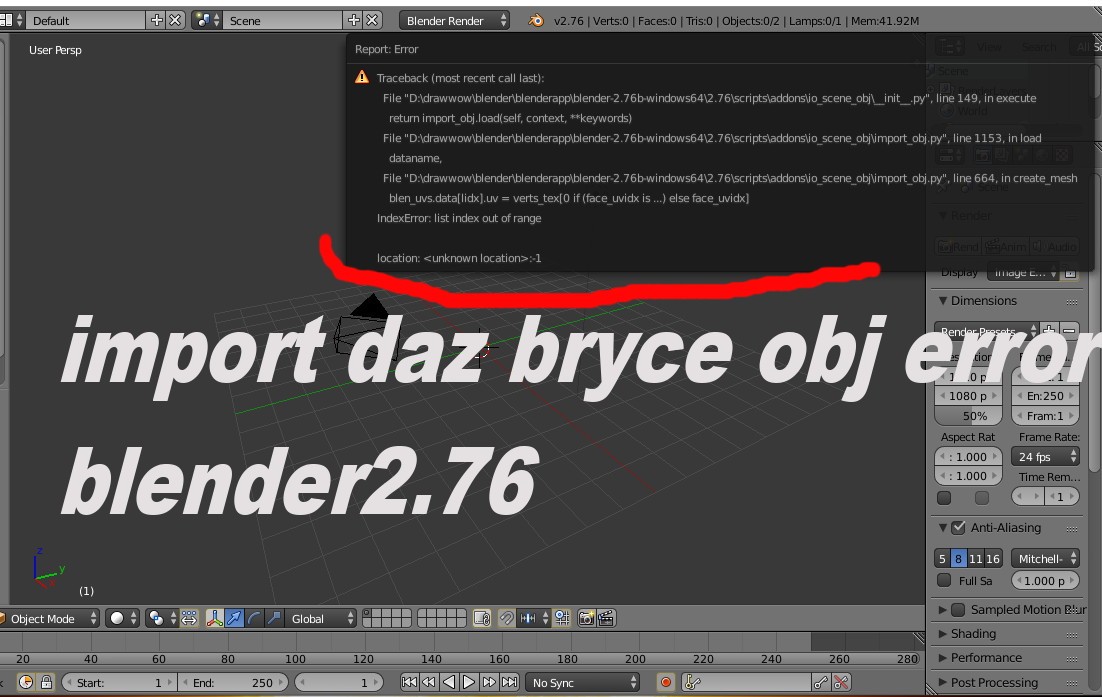Open the Mitchell- filter dropdown
Screen dimensions: 1102x697
pyautogui.click(x=1045, y=559)
